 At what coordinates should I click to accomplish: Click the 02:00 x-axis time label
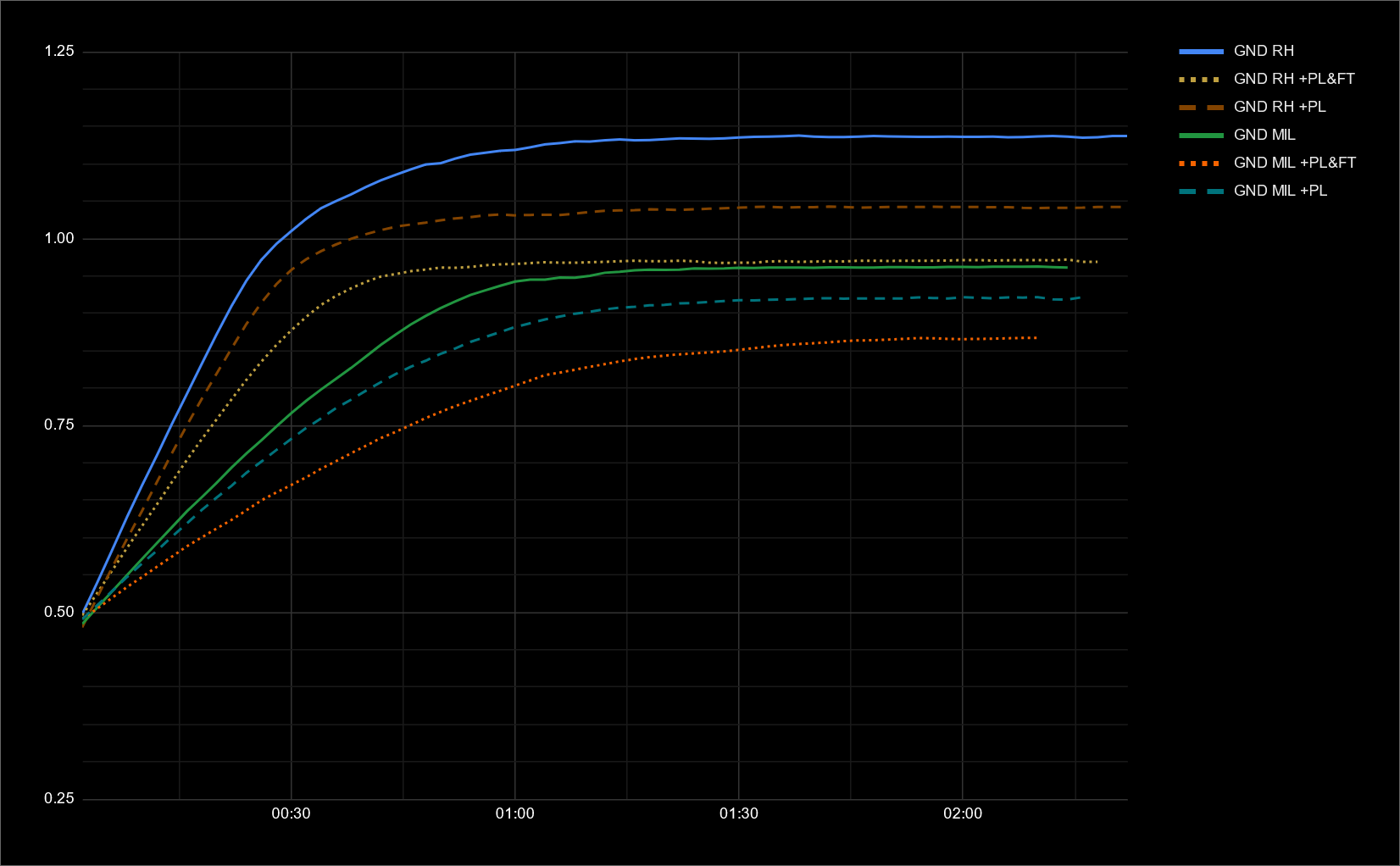[x=963, y=813]
